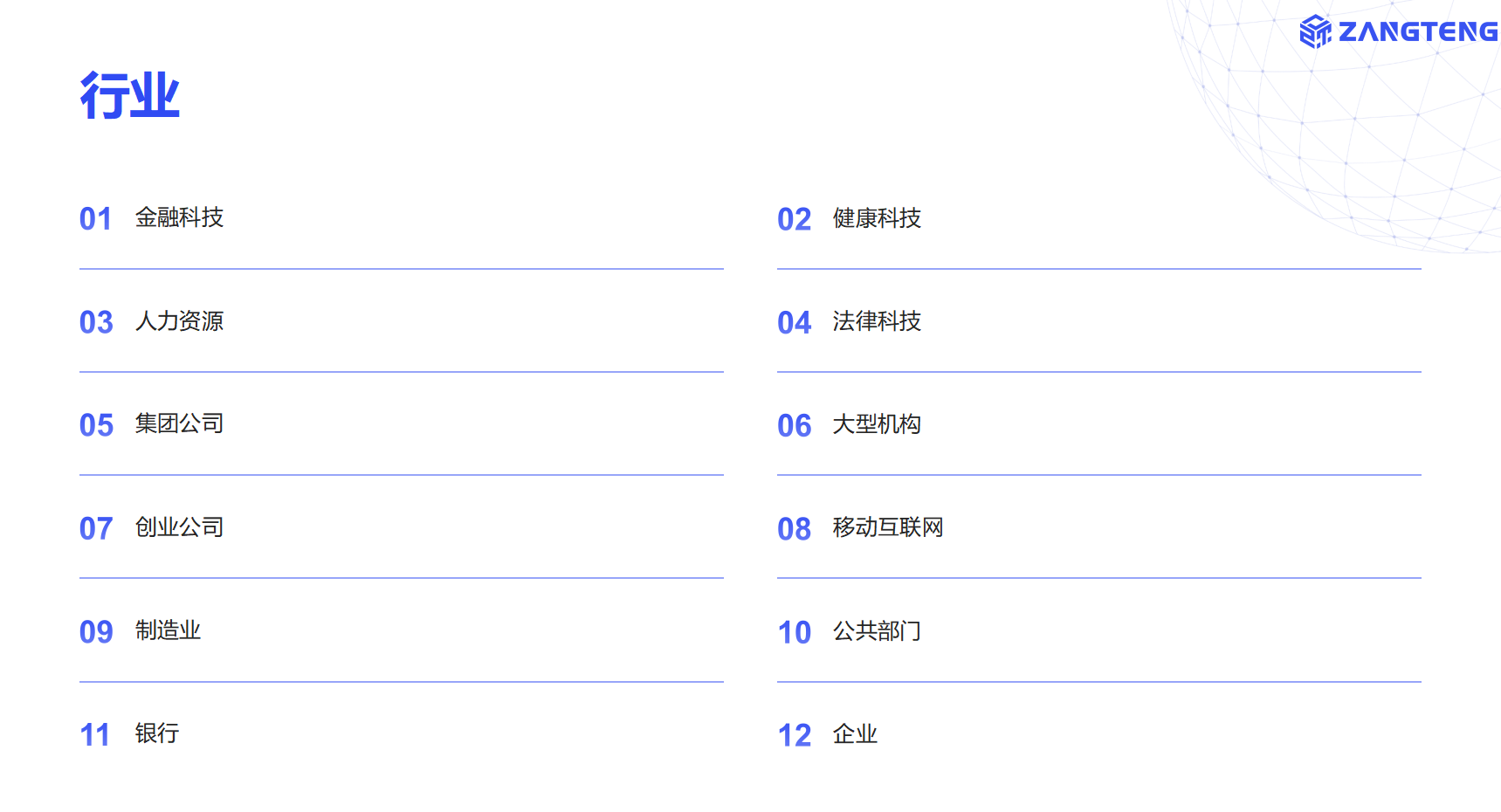
Task: Select the 制造业 industry entry
Action: click(168, 630)
